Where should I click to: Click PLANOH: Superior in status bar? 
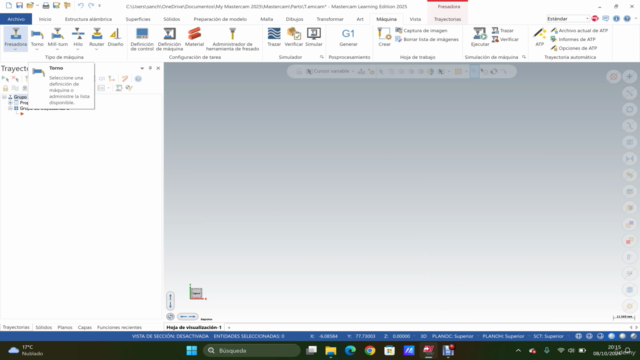coord(503,336)
